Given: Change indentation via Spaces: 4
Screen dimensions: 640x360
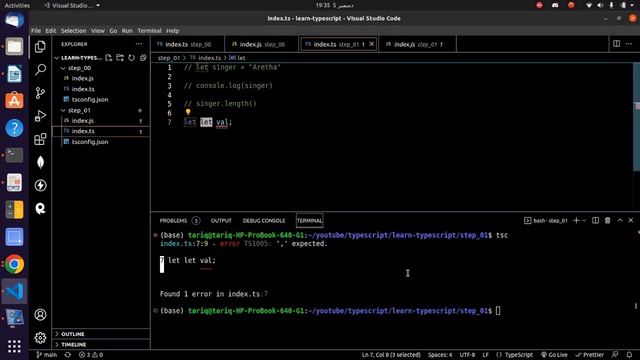Looking at the screenshot, I should tap(440, 355).
